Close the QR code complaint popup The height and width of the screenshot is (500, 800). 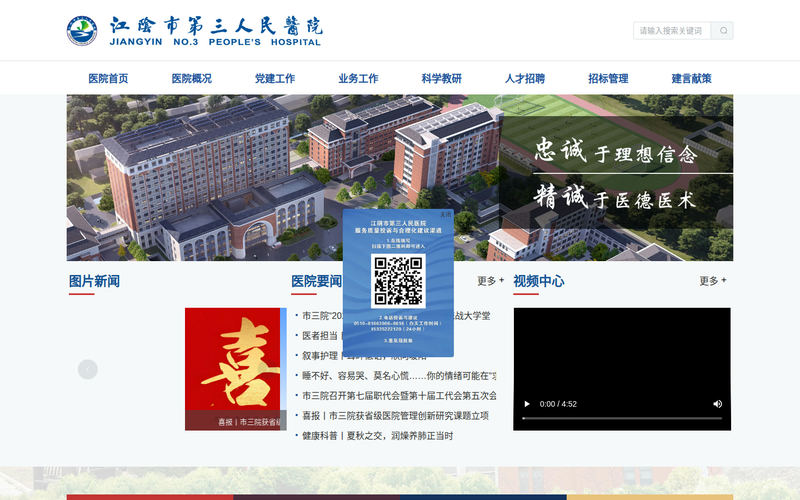coord(446,214)
